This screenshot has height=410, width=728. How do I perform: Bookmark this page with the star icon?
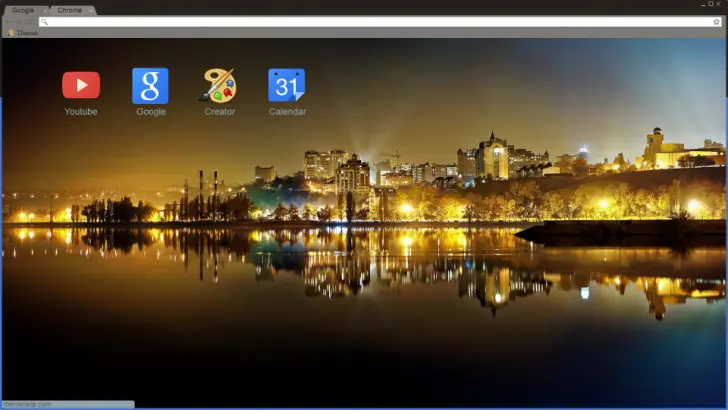[x=716, y=21]
